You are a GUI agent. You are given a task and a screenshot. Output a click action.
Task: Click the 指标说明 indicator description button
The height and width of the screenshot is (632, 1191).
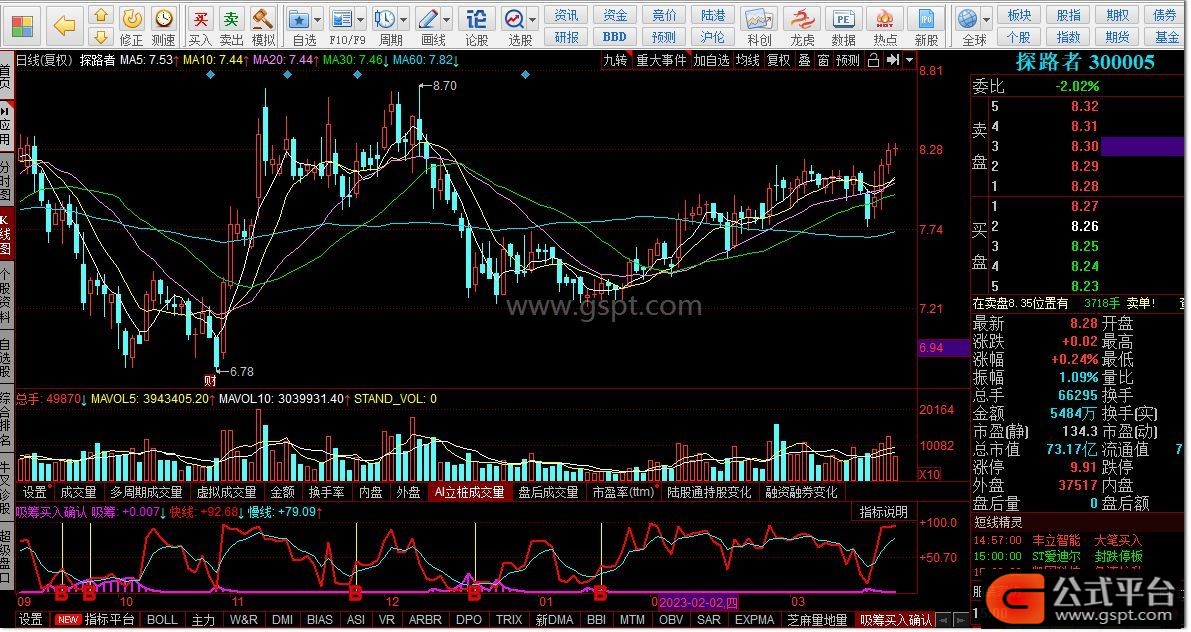(x=883, y=513)
